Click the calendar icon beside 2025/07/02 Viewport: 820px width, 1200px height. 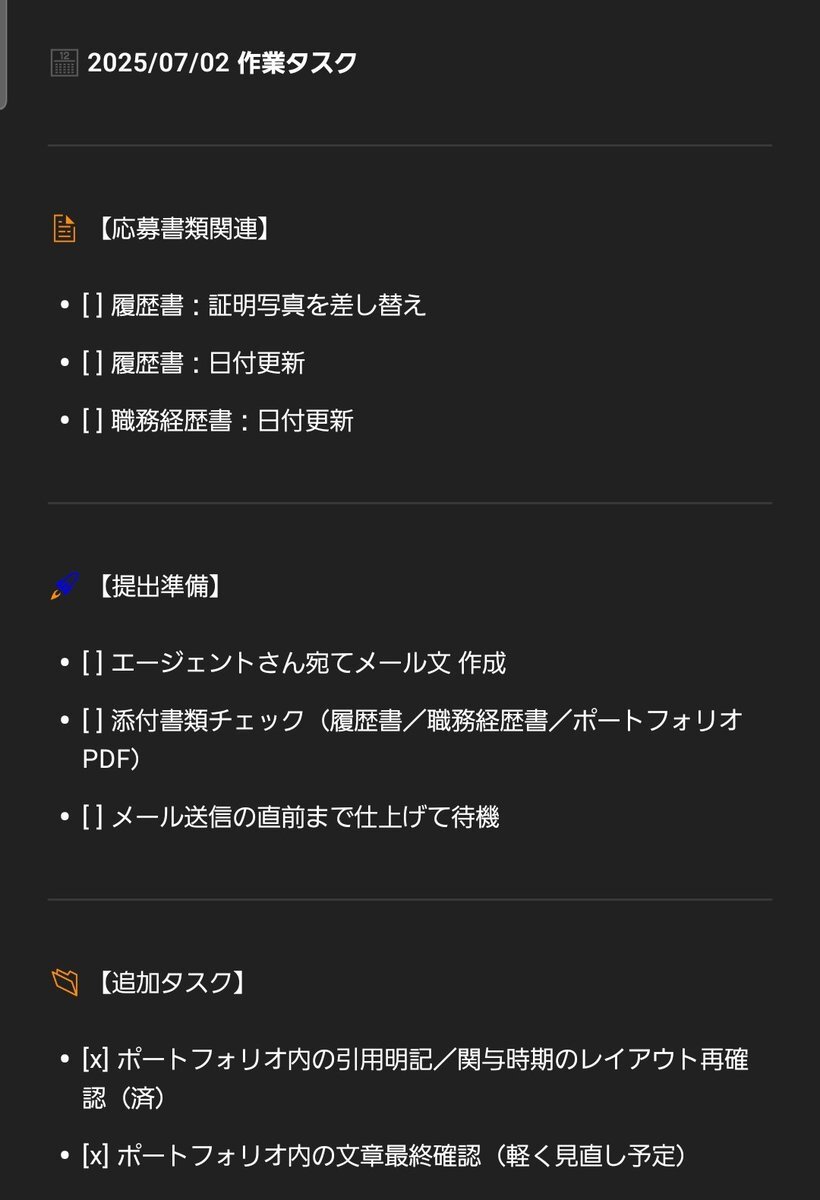click(x=64, y=63)
